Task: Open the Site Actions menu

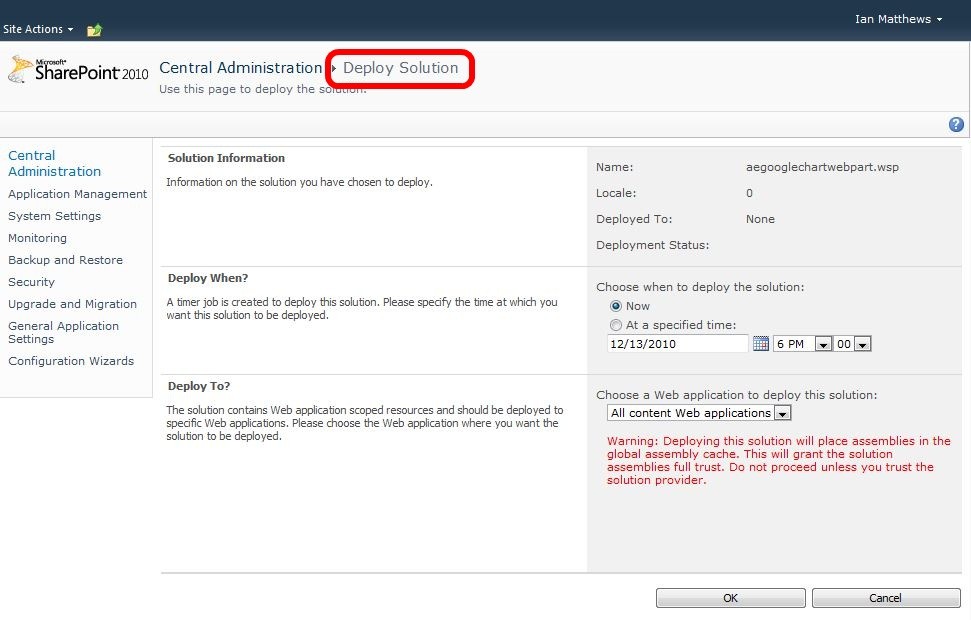Action: click(x=38, y=30)
